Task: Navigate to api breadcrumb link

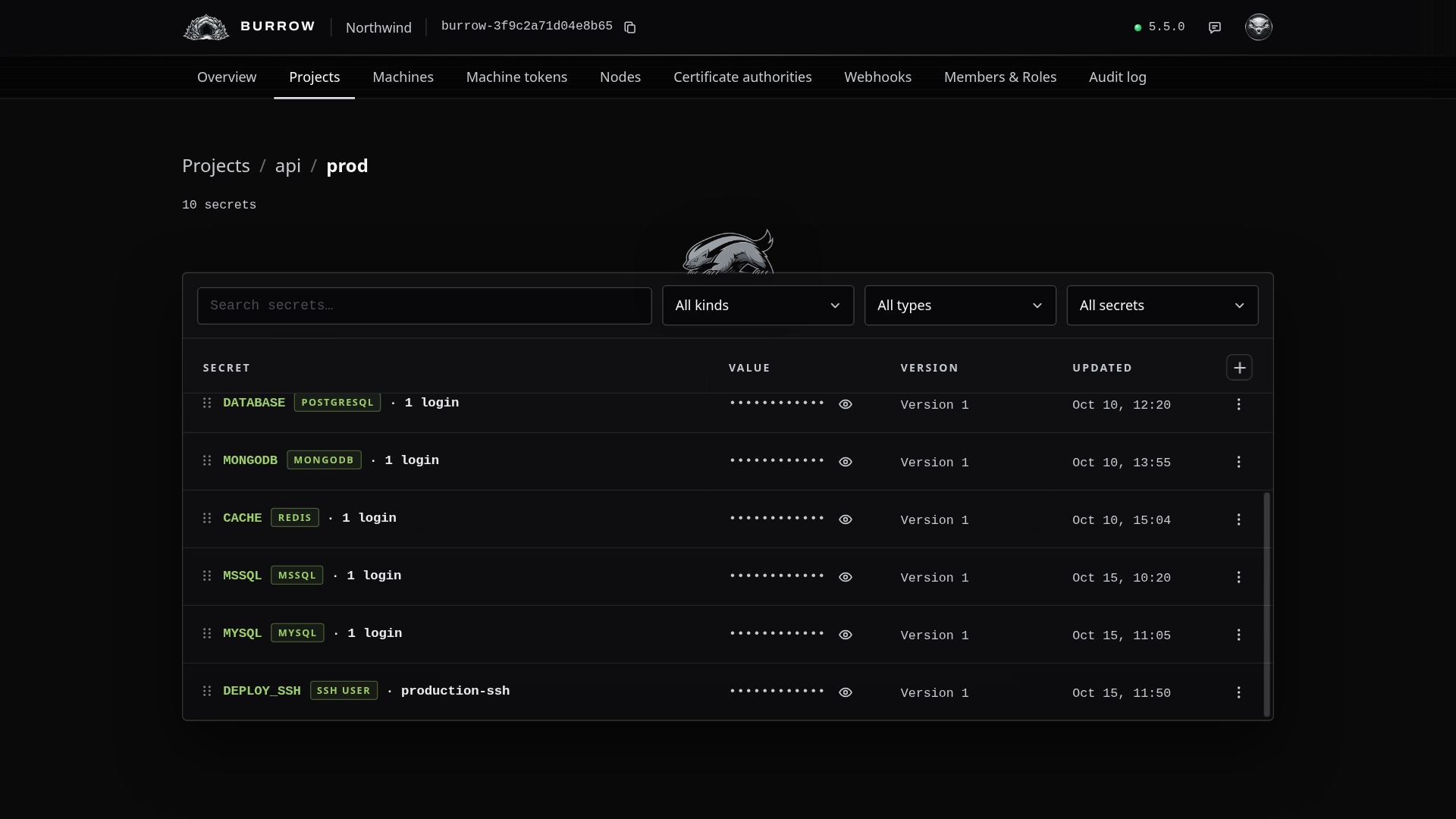Action: tap(288, 166)
